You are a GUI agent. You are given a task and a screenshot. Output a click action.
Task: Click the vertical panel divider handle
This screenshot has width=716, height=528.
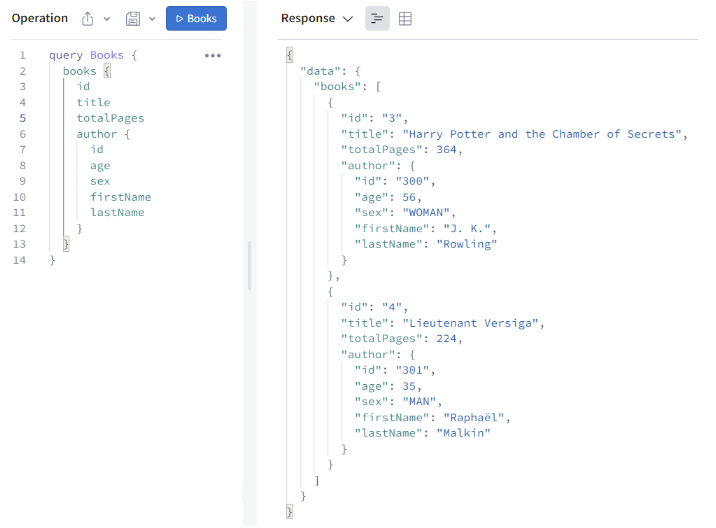tap(249, 265)
